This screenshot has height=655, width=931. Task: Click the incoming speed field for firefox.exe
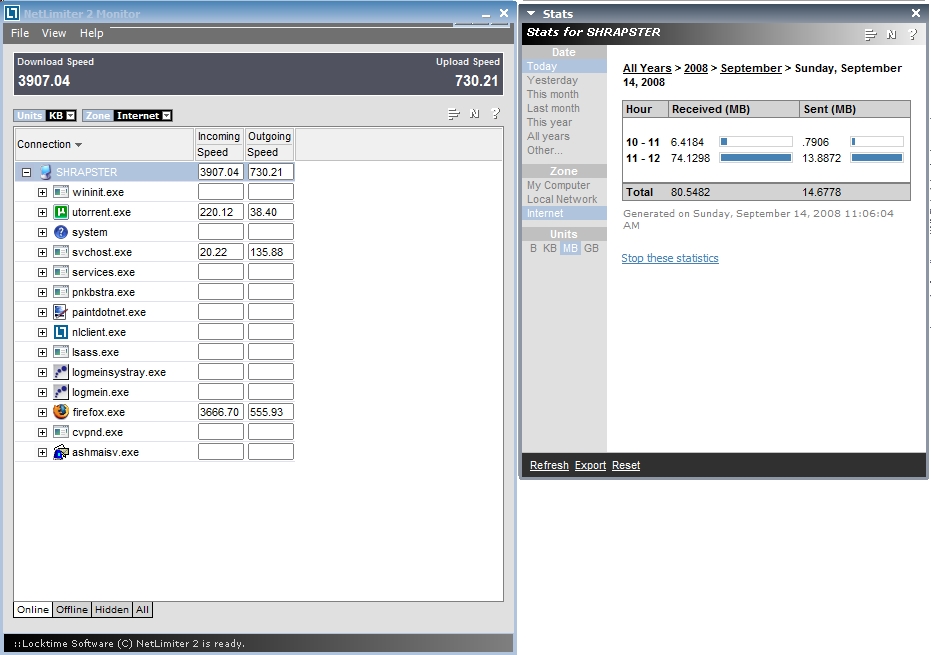[220, 412]
